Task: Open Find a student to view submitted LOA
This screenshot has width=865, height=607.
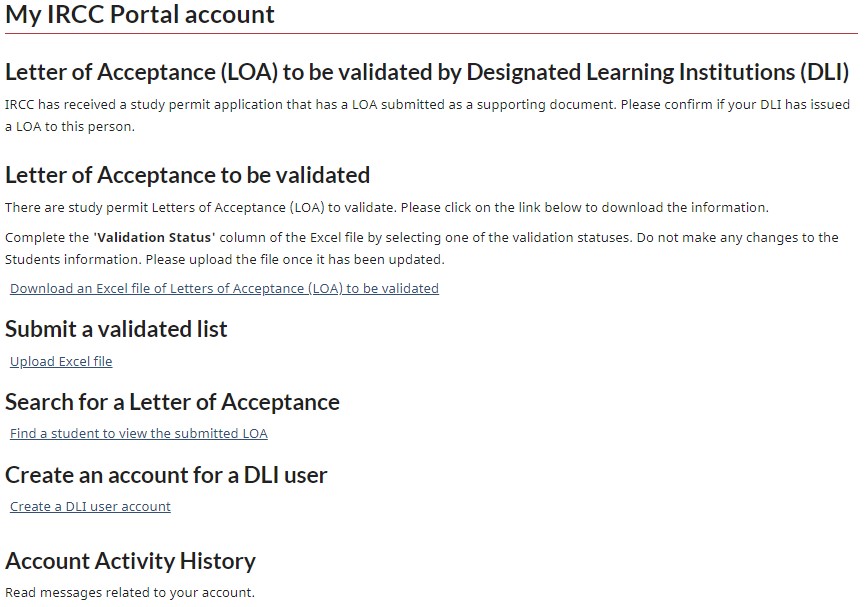Action: click(x=139, y=433)
